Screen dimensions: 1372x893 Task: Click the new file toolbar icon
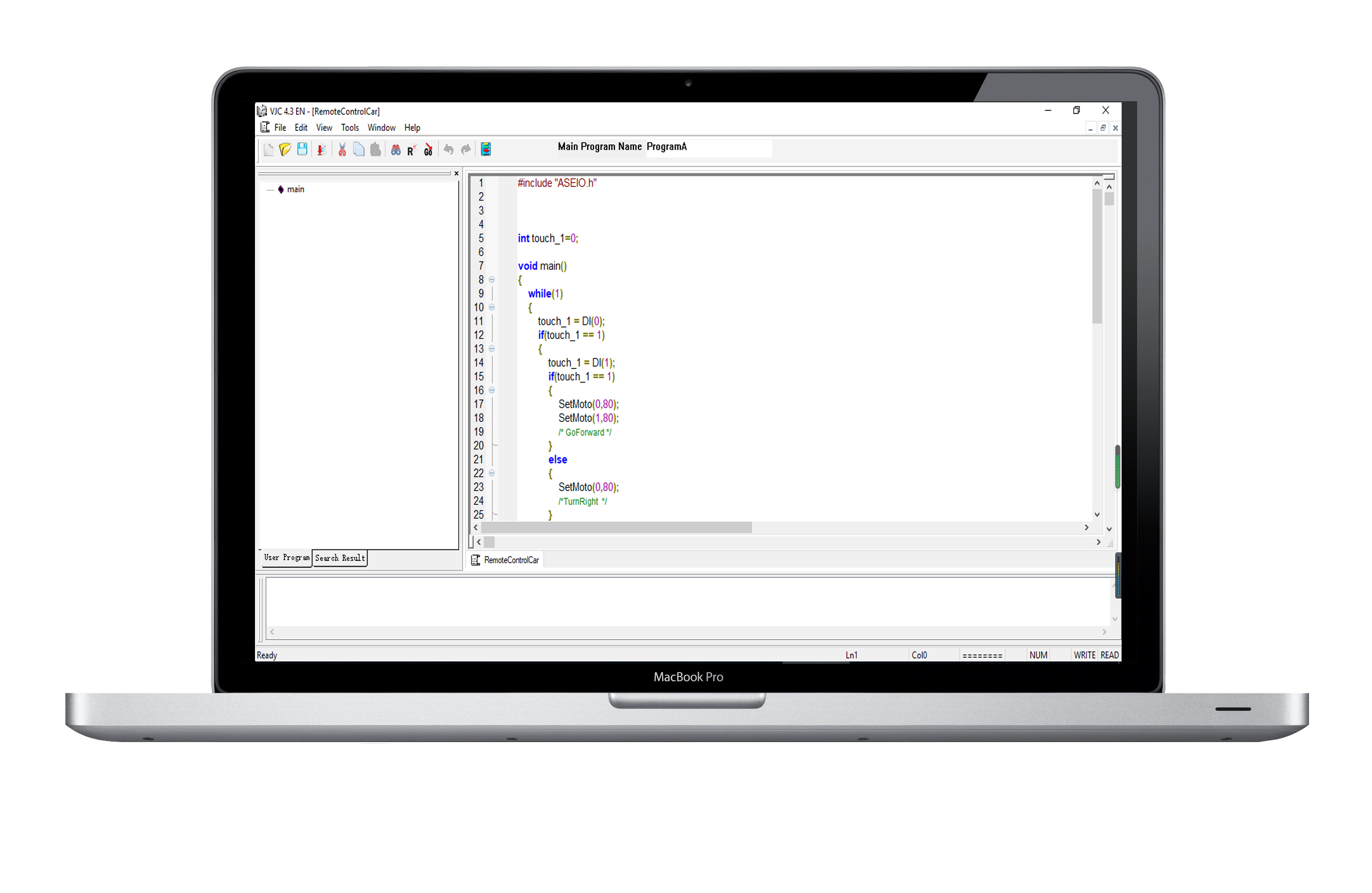(x=269, y=150)
